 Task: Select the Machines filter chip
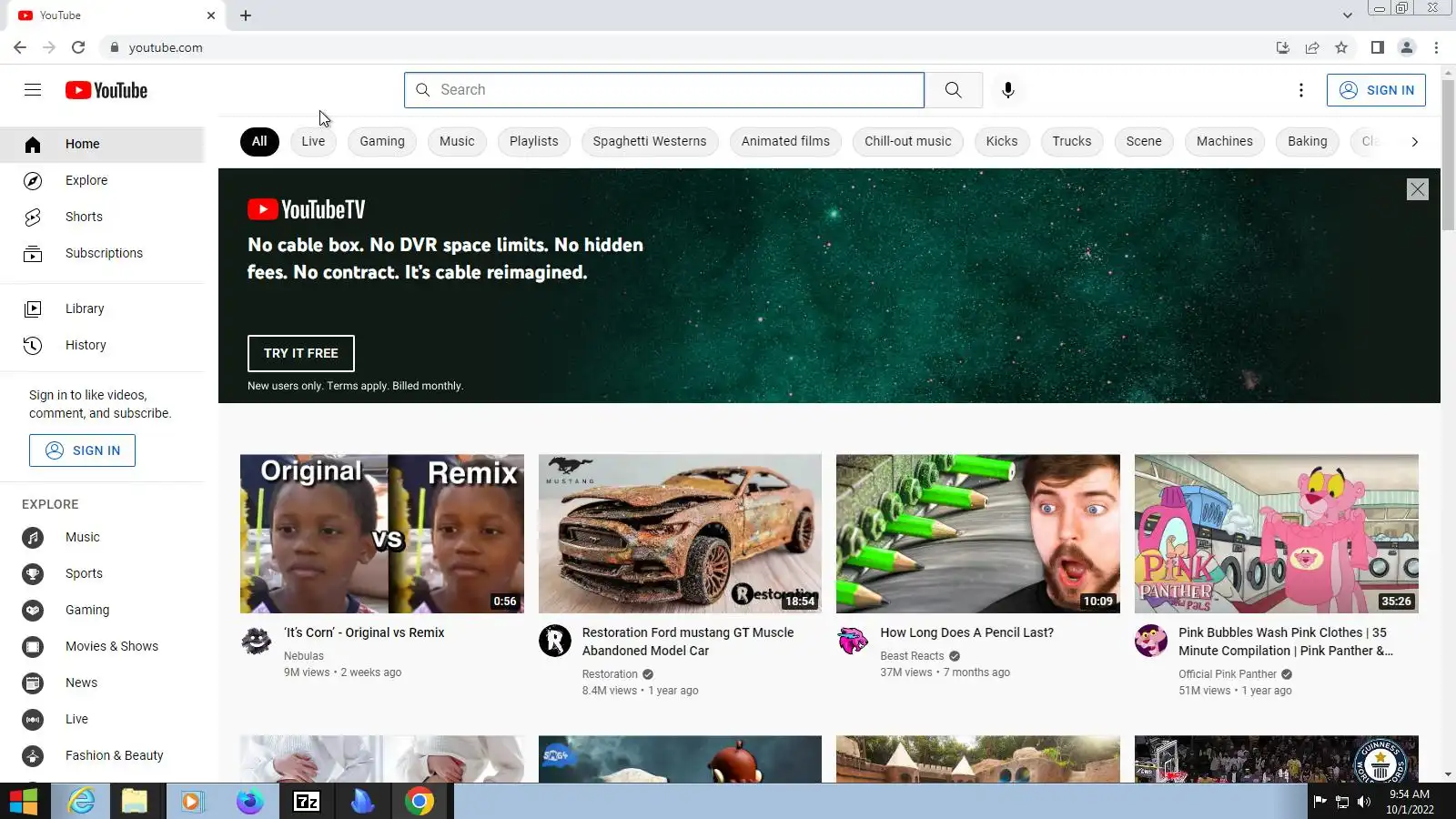(1225, 141)
